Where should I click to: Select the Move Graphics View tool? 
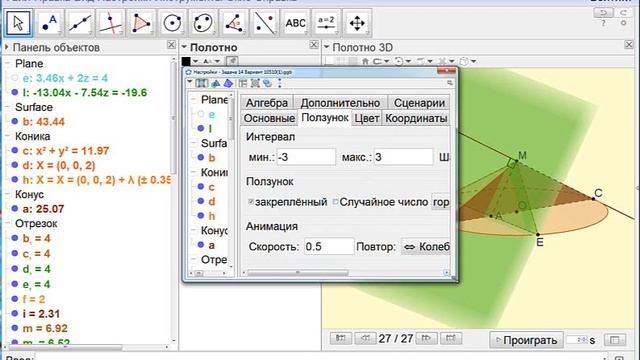(x=357, y=23)
